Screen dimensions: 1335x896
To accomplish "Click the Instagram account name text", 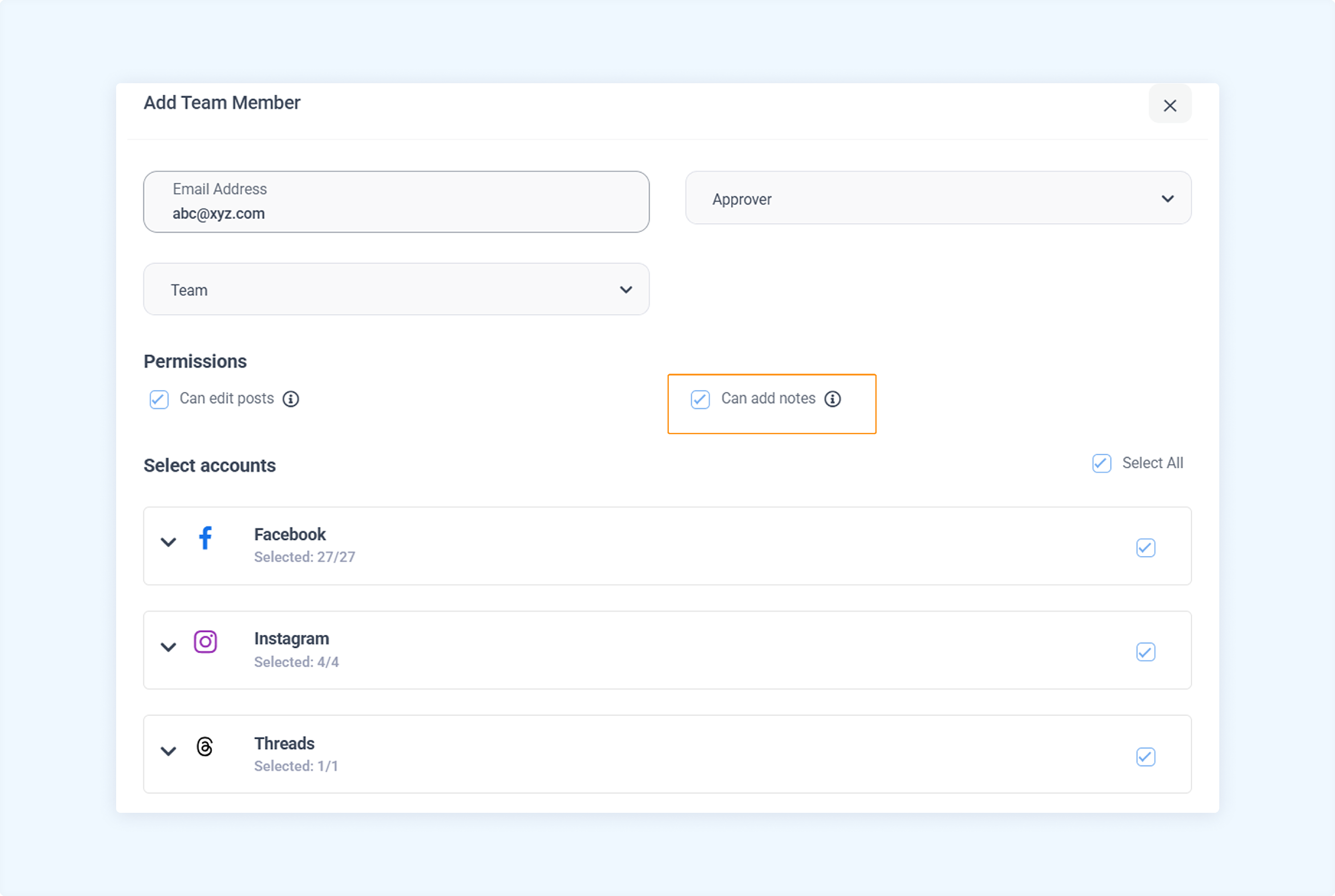I will coord(291,639).
